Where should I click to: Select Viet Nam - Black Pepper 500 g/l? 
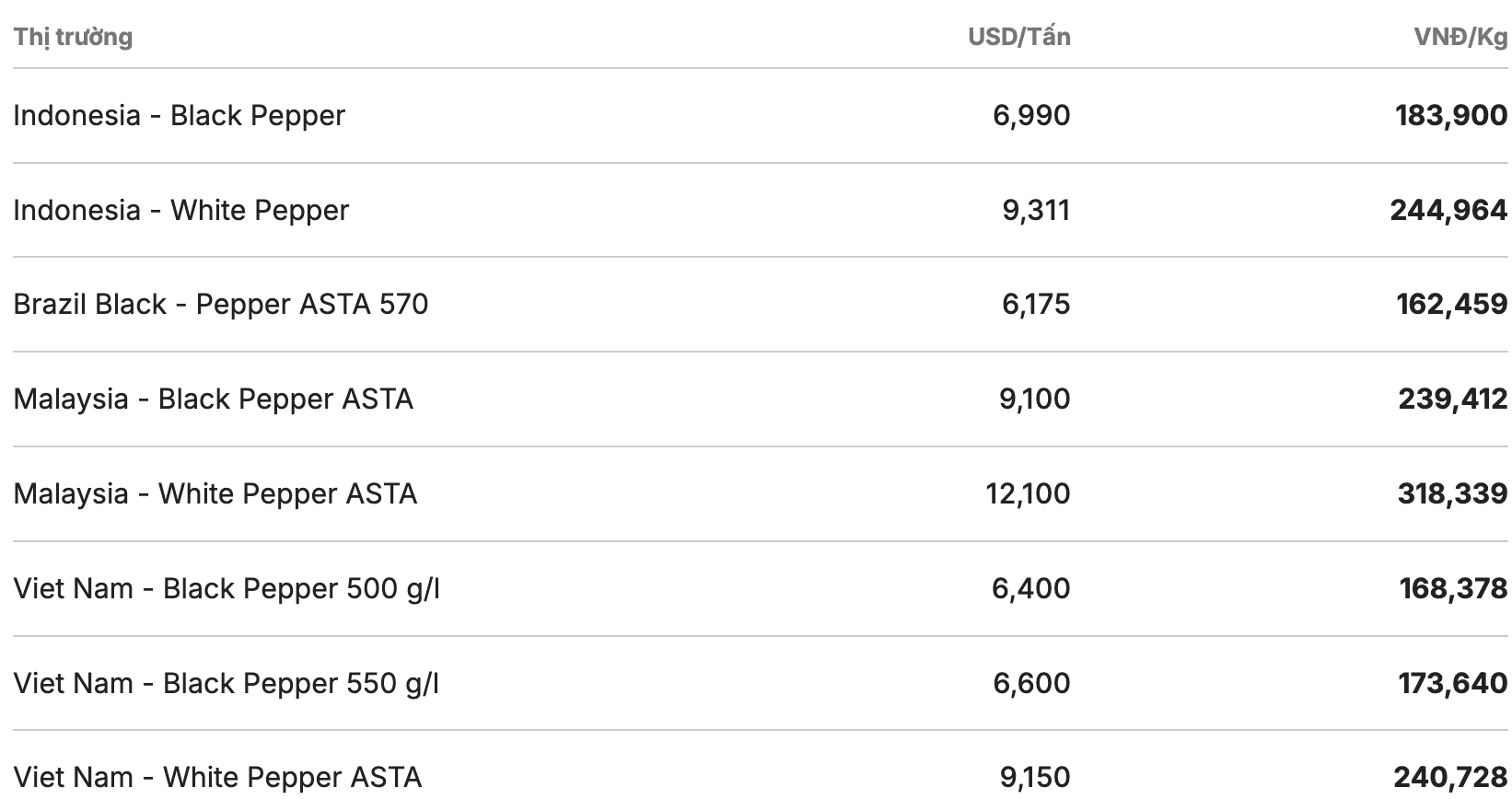[x=226, y=589]
